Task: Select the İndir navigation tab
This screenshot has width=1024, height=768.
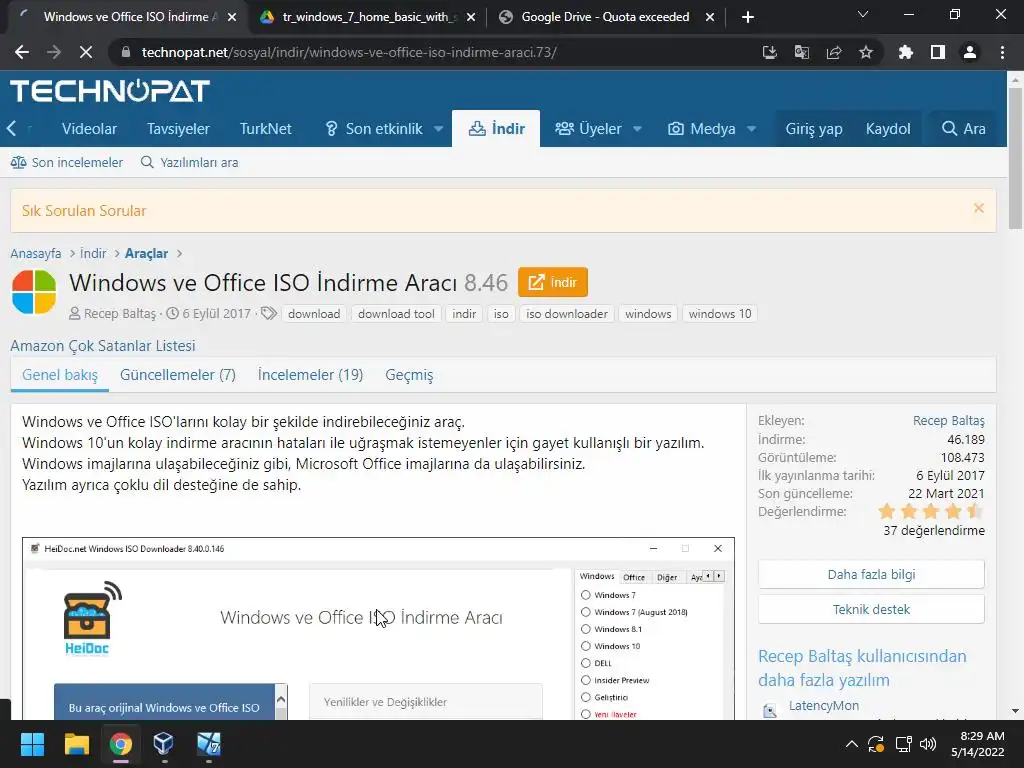Action: (x=496, y=129)
